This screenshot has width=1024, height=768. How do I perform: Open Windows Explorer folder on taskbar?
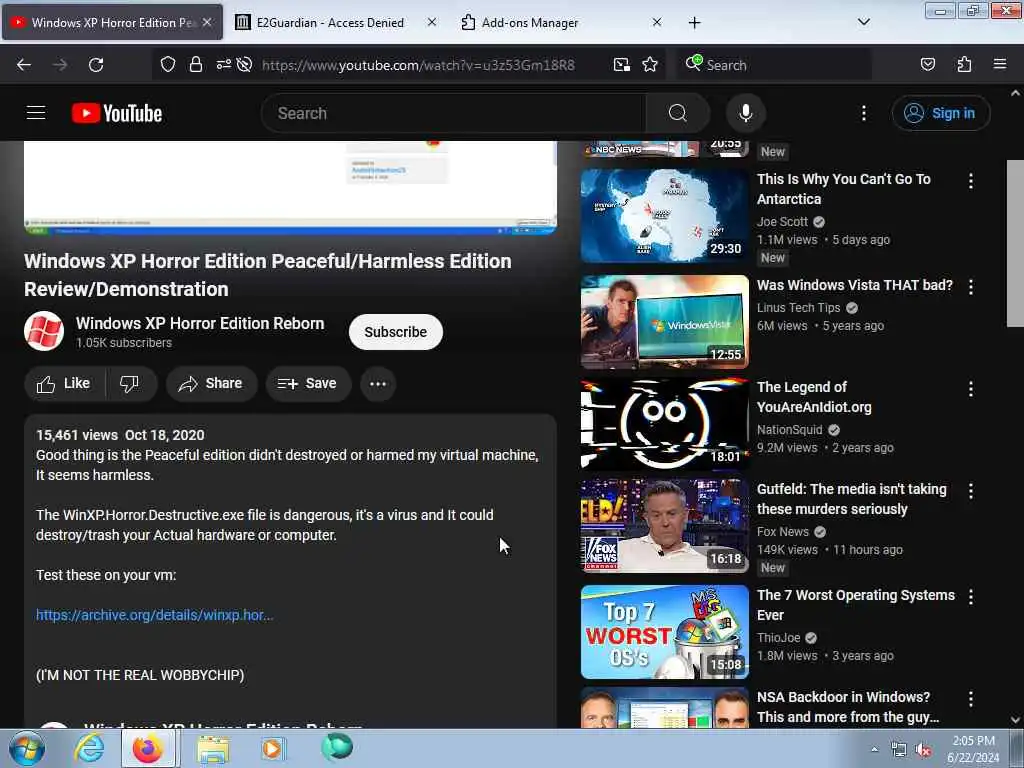coord(213,748)
